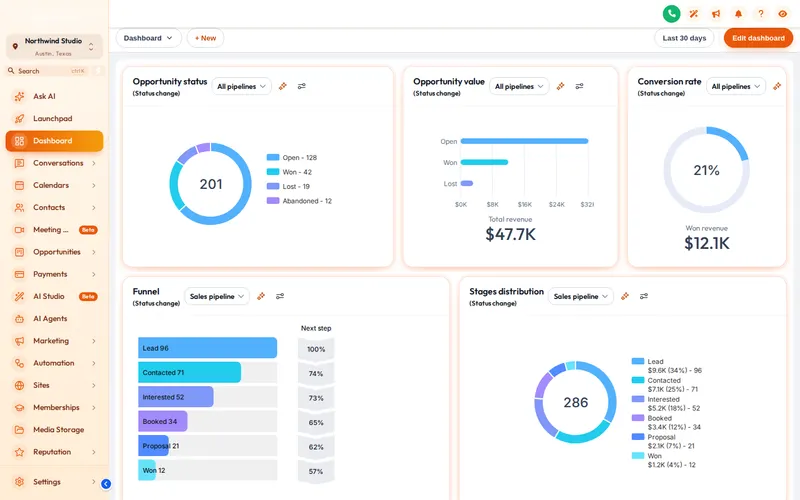Open filter settings icon on Opportunity status
Viewport: 800px width, 500px height.
[x=302, y=86]
